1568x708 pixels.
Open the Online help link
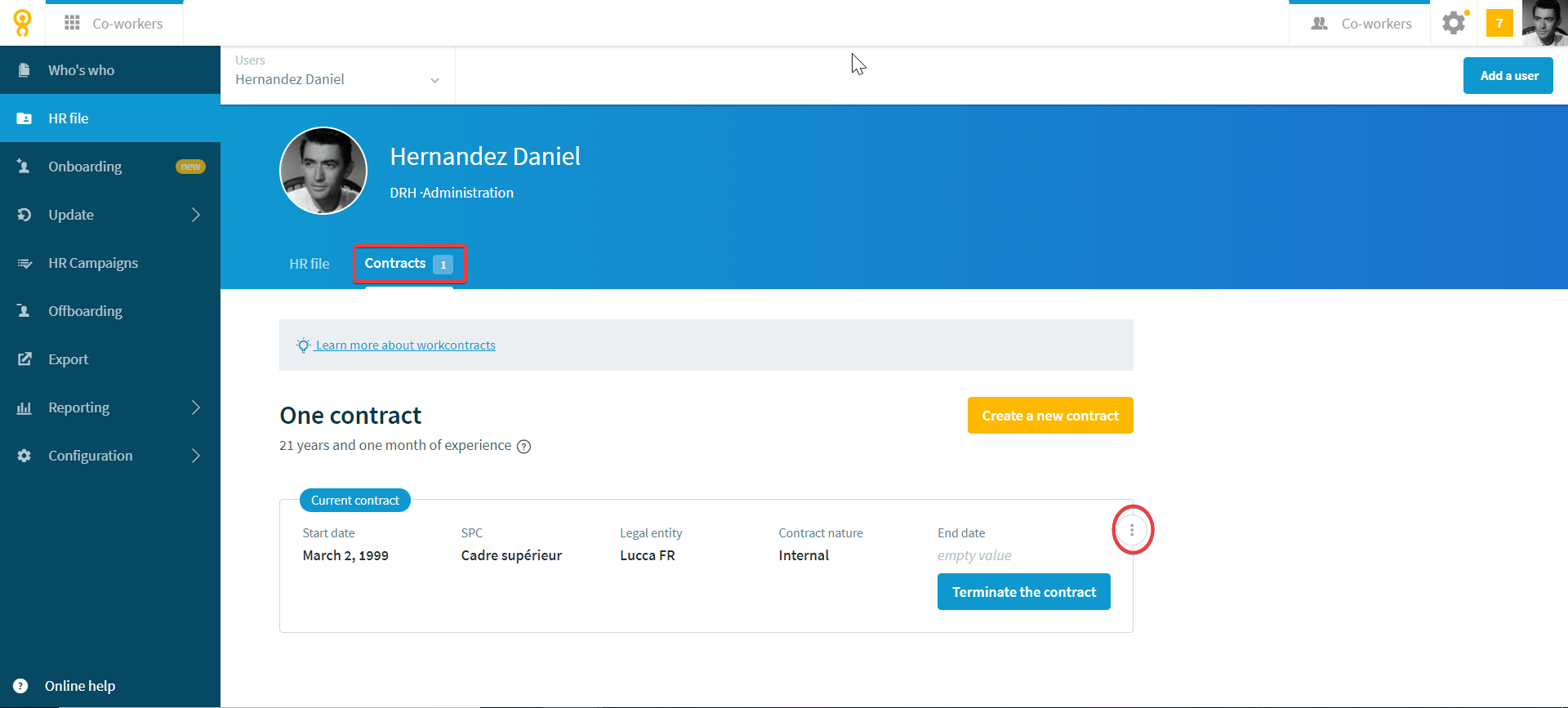tap(80, 686)
